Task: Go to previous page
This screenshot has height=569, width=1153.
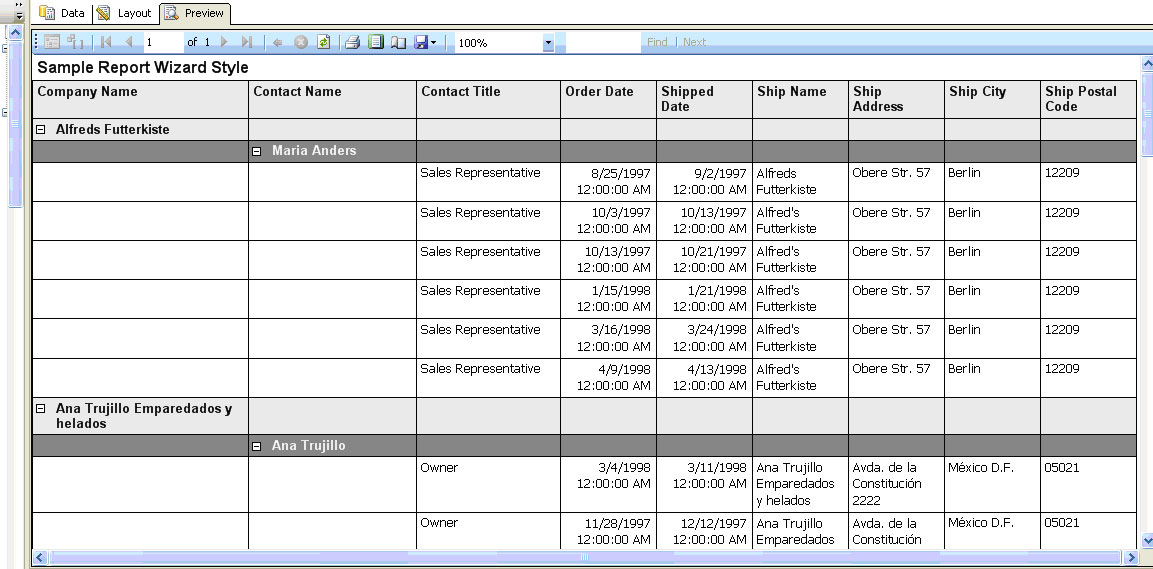Action: [x=129, y=43]
